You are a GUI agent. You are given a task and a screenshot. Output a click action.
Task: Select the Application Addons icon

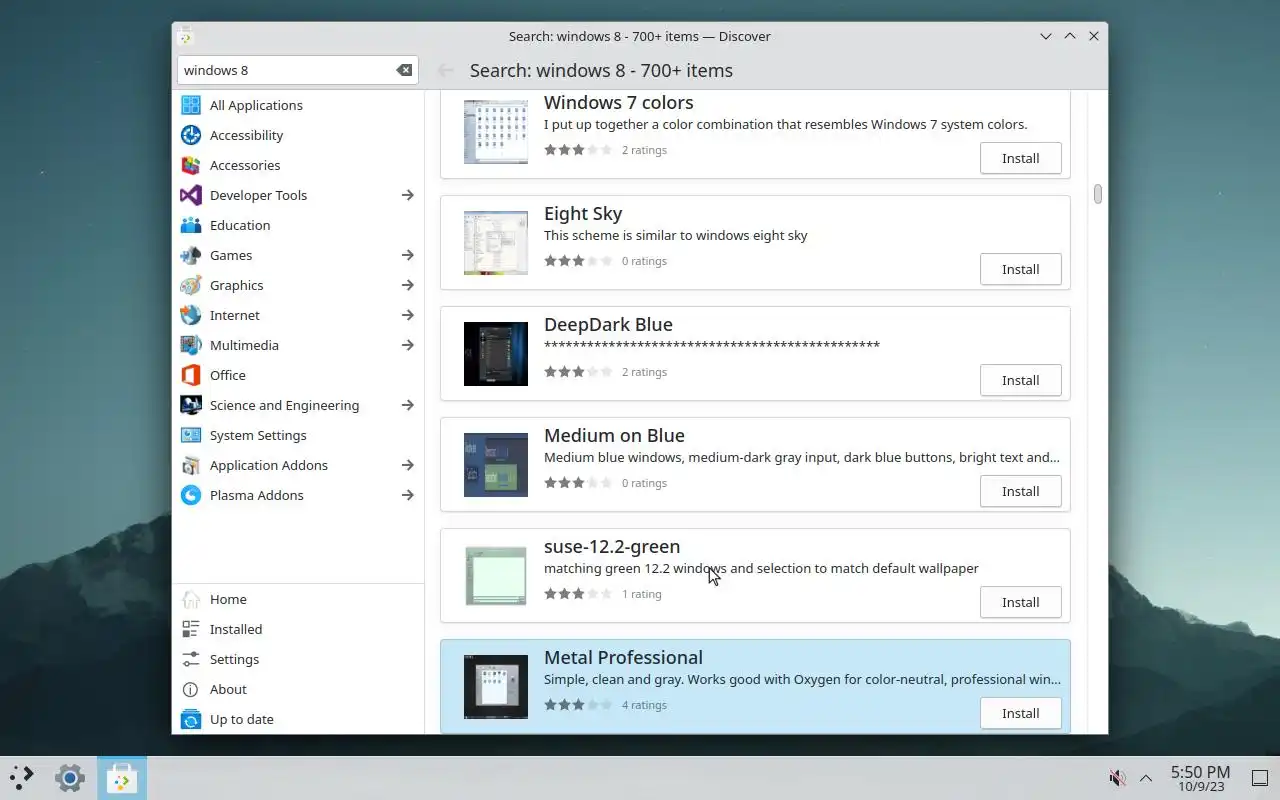coord(191,465)
